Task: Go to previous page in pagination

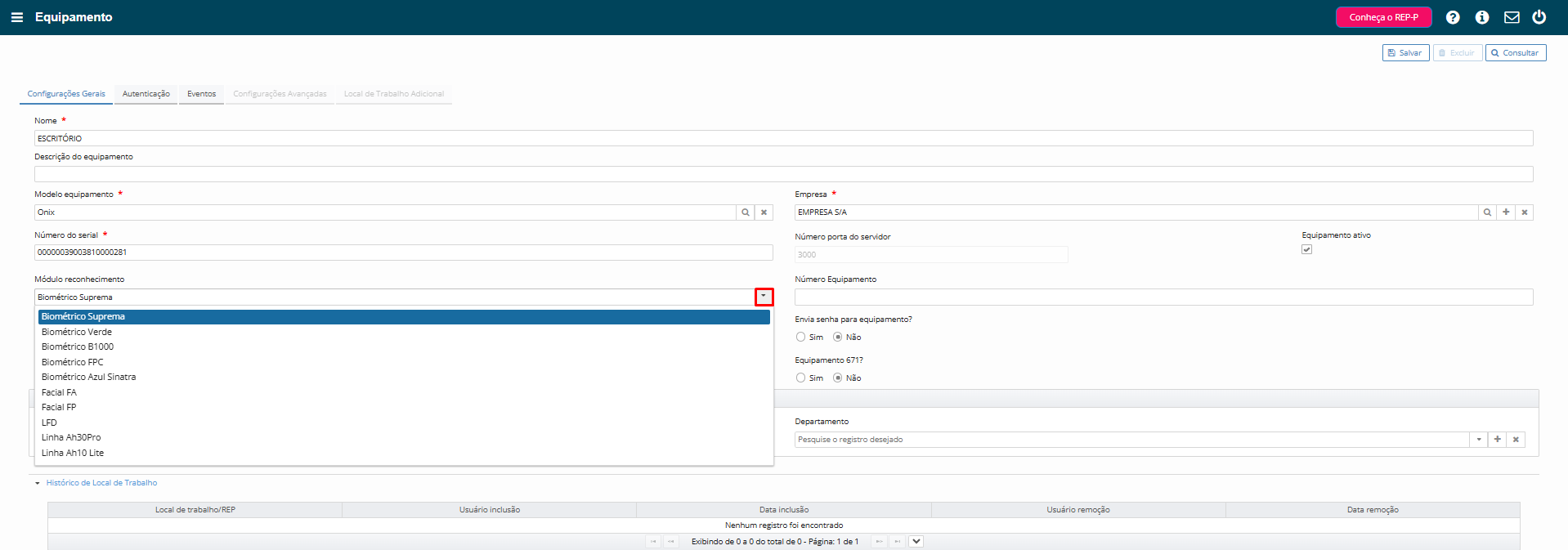Action: [x=671, y=542]
